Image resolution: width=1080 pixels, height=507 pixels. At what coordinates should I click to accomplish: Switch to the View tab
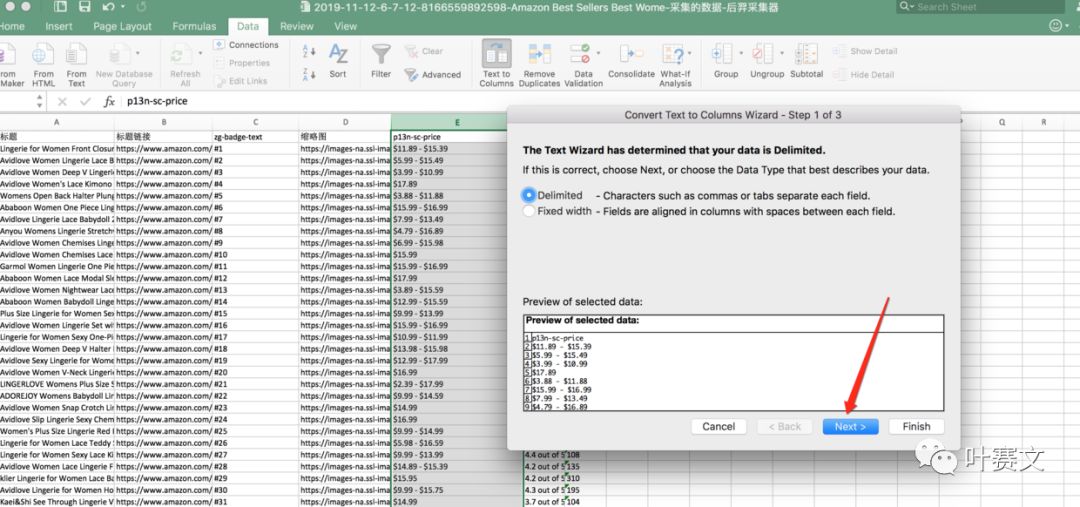(345, 26)
